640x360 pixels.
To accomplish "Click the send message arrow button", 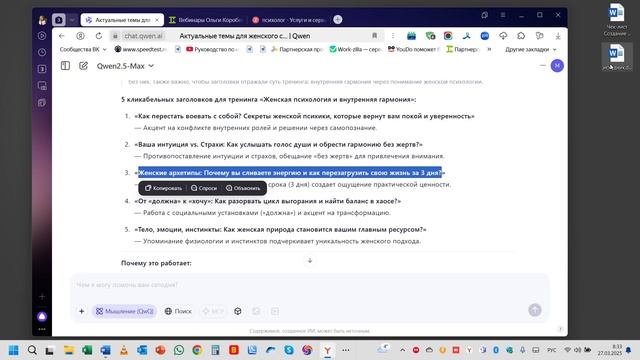I will (x=535, y=310).
